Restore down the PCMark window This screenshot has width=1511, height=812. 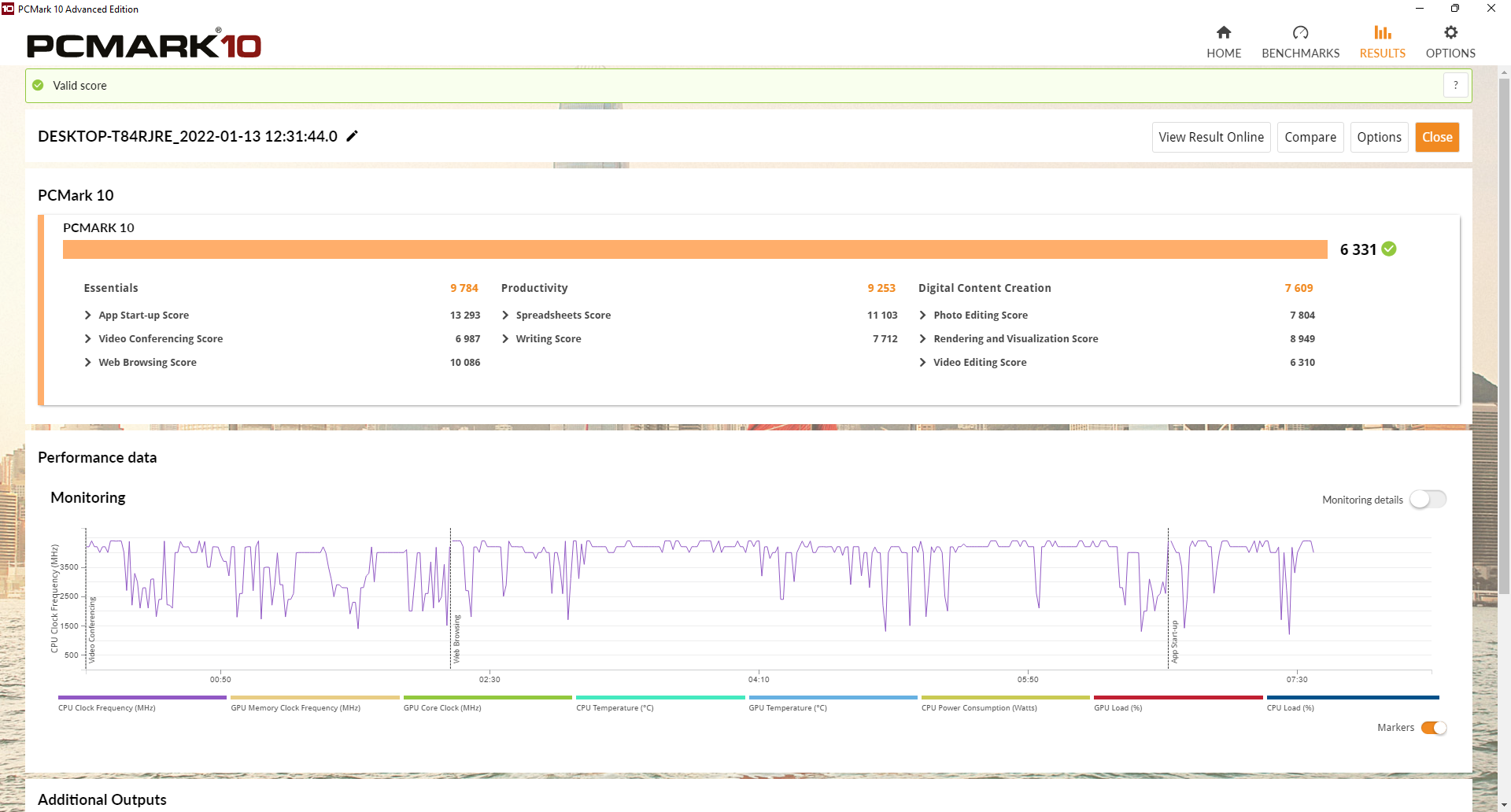(1455, 9)
